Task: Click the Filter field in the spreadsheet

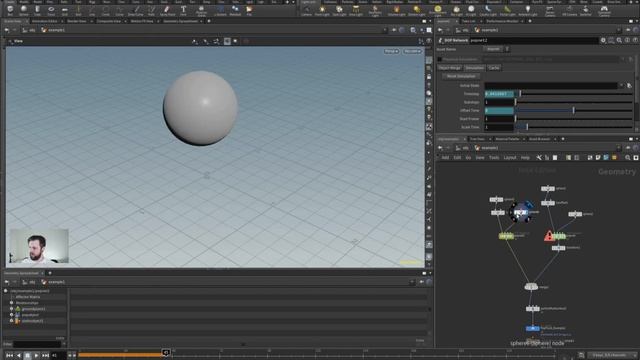Action: tap(37, 344)
